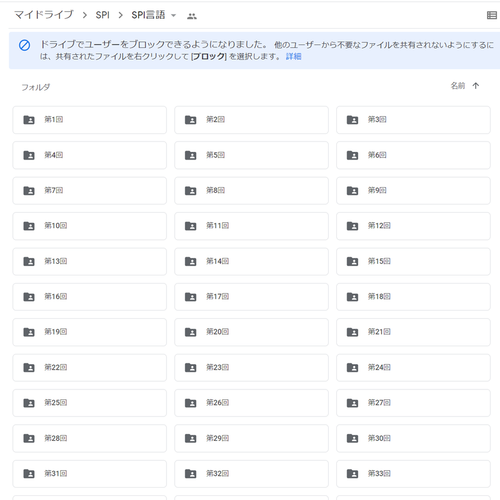
Task: Open folder 第32回
Action: point(251,474)
